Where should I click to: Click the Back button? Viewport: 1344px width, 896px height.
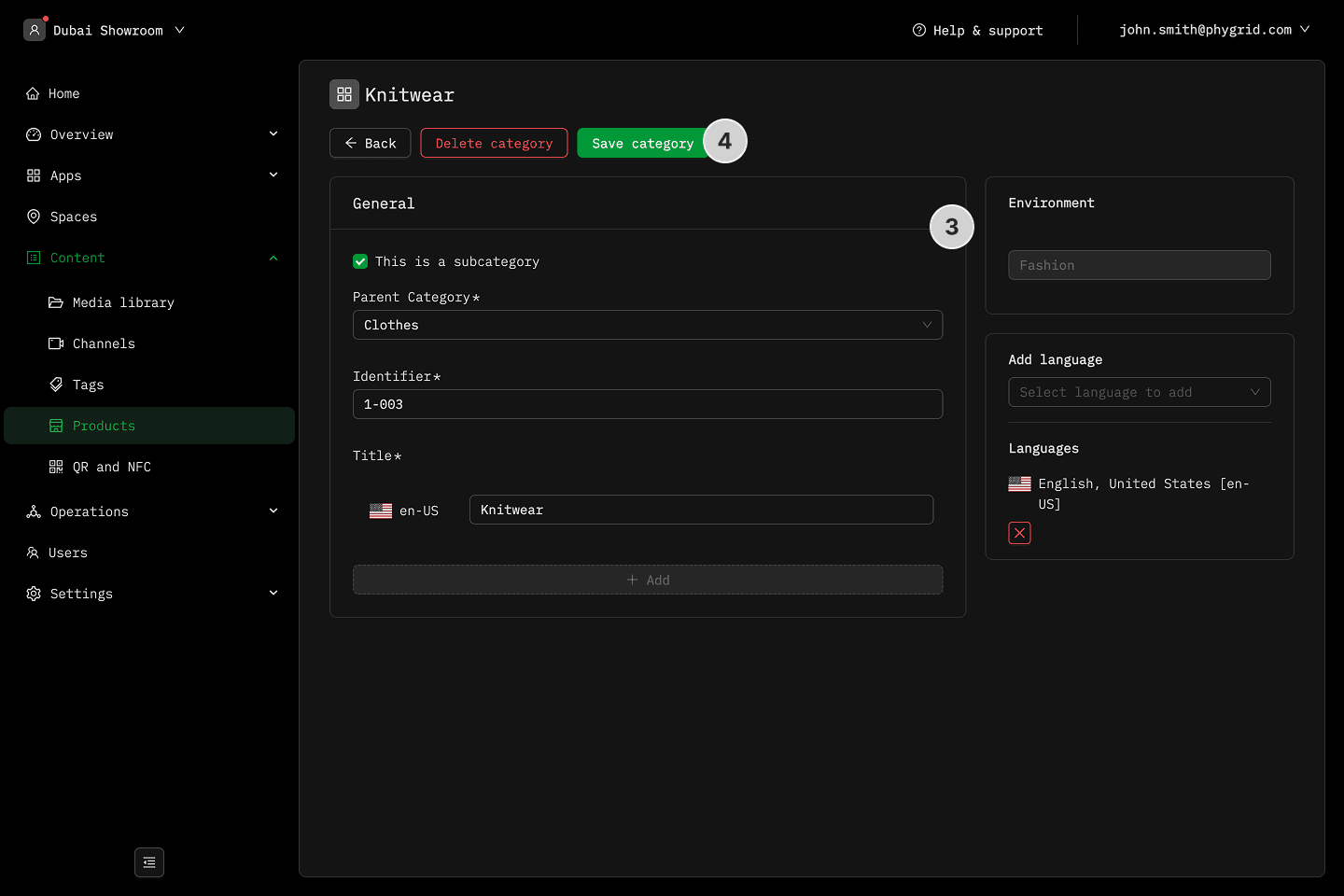371,143
